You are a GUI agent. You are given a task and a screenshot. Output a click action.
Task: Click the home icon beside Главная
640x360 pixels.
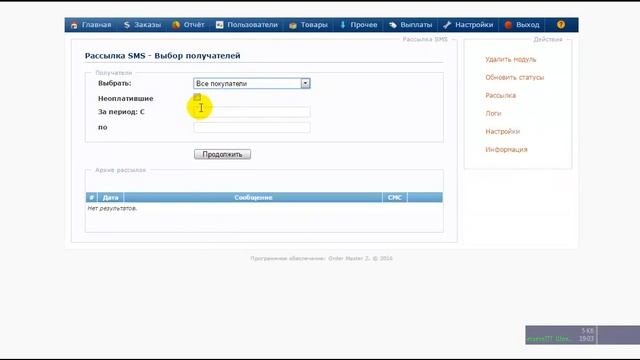[74, 25]
